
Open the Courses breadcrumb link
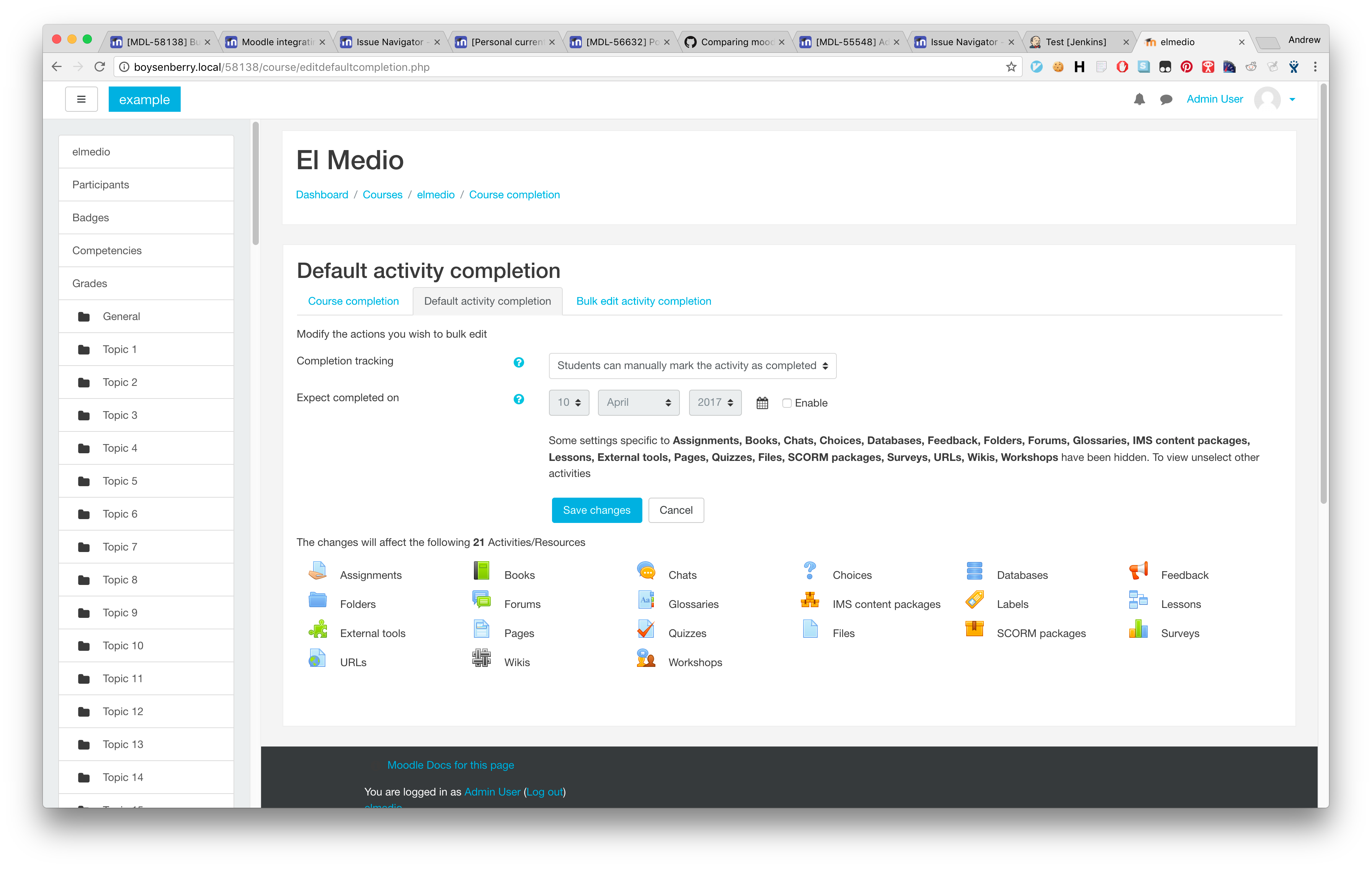(x=382, y=195)
